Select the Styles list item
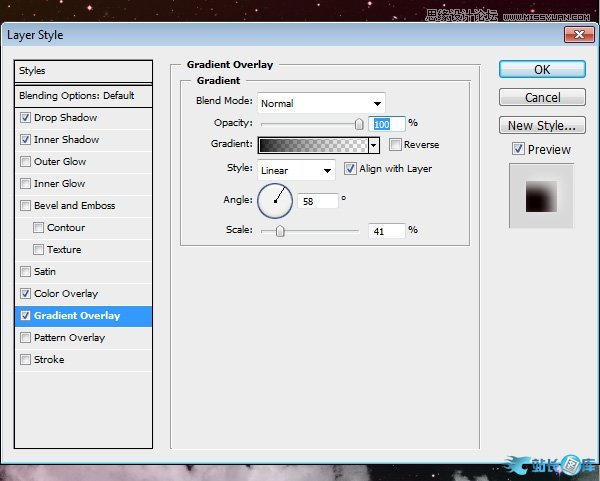Screen dimensions: 600x481 pos(83,71)
